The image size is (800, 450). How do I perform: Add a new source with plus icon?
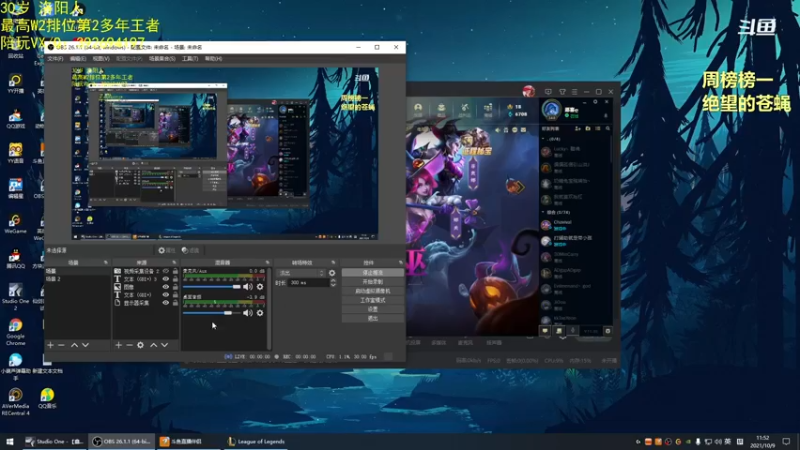[x=118, y=345]
